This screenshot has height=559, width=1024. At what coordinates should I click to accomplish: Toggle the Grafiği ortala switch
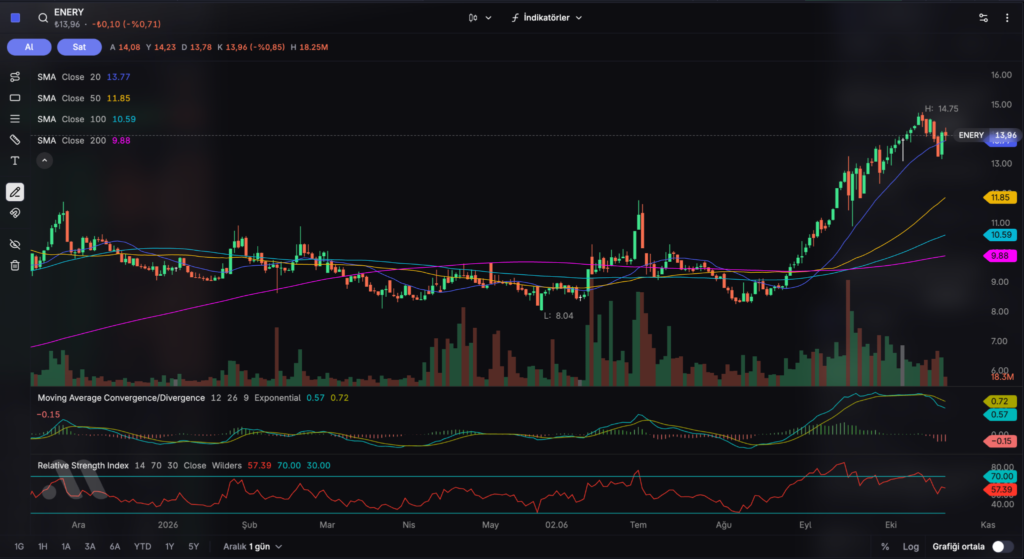pos(1002,547)
